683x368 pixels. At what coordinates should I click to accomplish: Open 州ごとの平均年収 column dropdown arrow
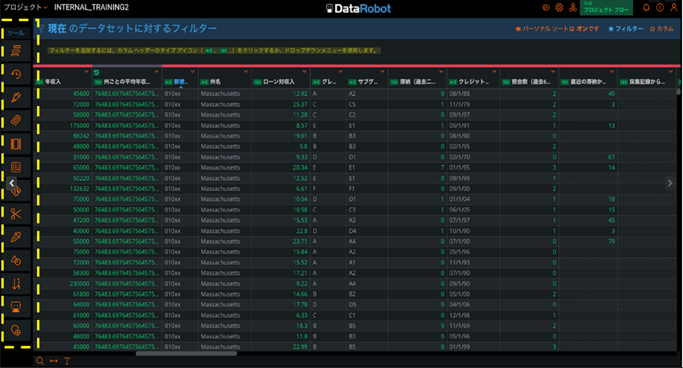point(156,71)
